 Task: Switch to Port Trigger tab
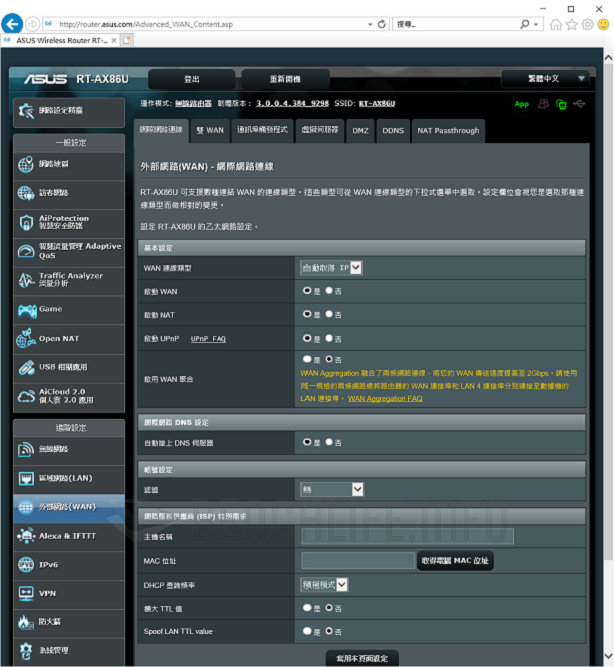(x=263, y=131)
